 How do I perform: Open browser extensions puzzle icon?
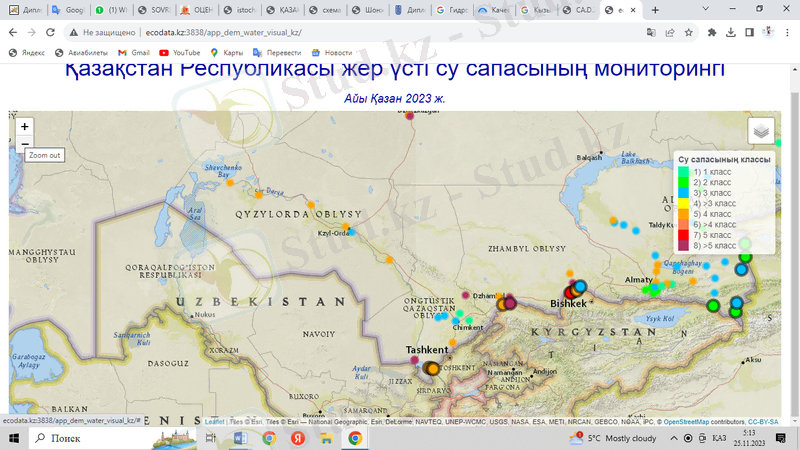712,32
